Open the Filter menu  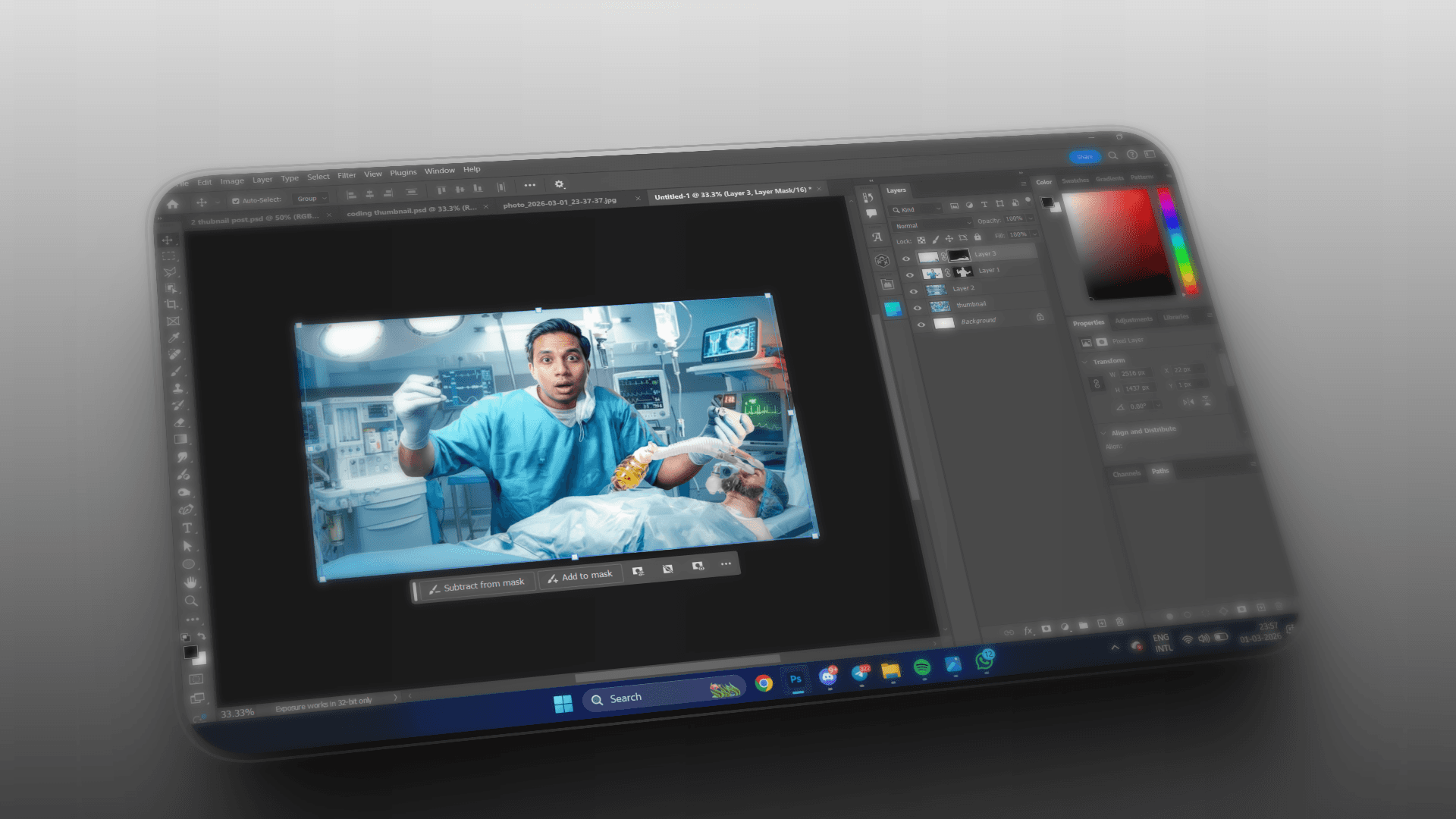click(347, 175)
